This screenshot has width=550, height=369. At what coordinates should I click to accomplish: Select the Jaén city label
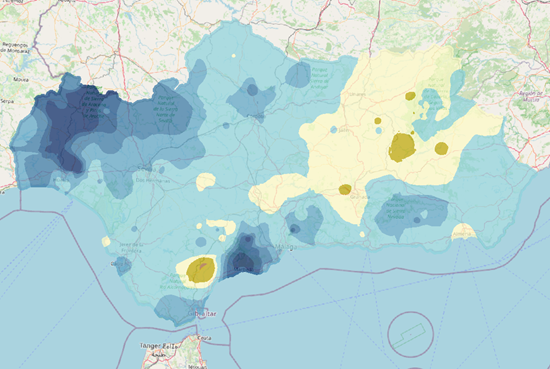tap(342, 130)
